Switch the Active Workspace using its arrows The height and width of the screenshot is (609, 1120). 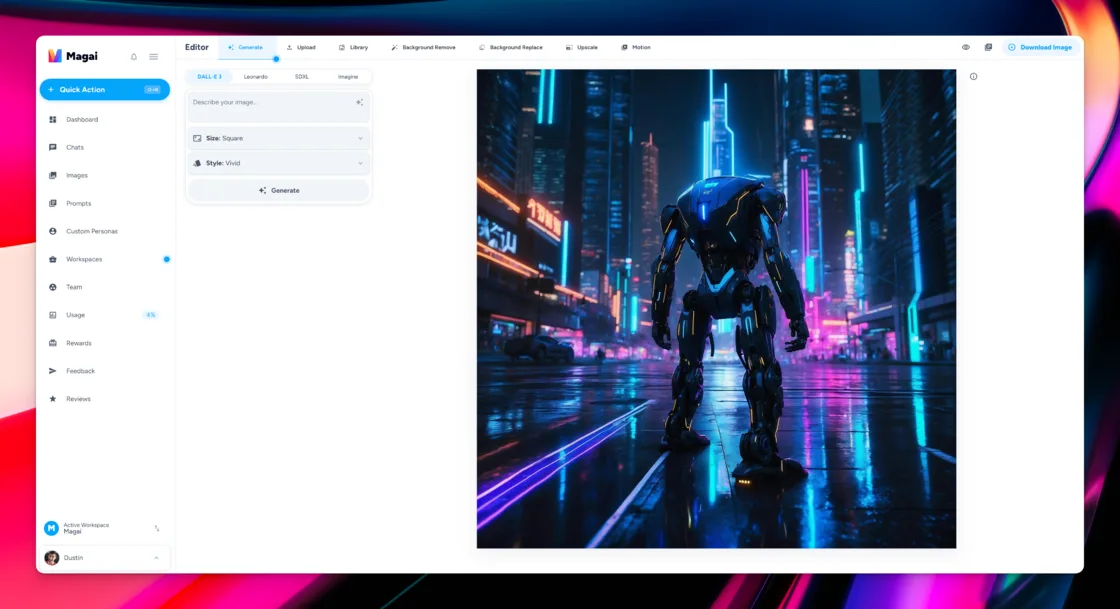click(156, 528)
